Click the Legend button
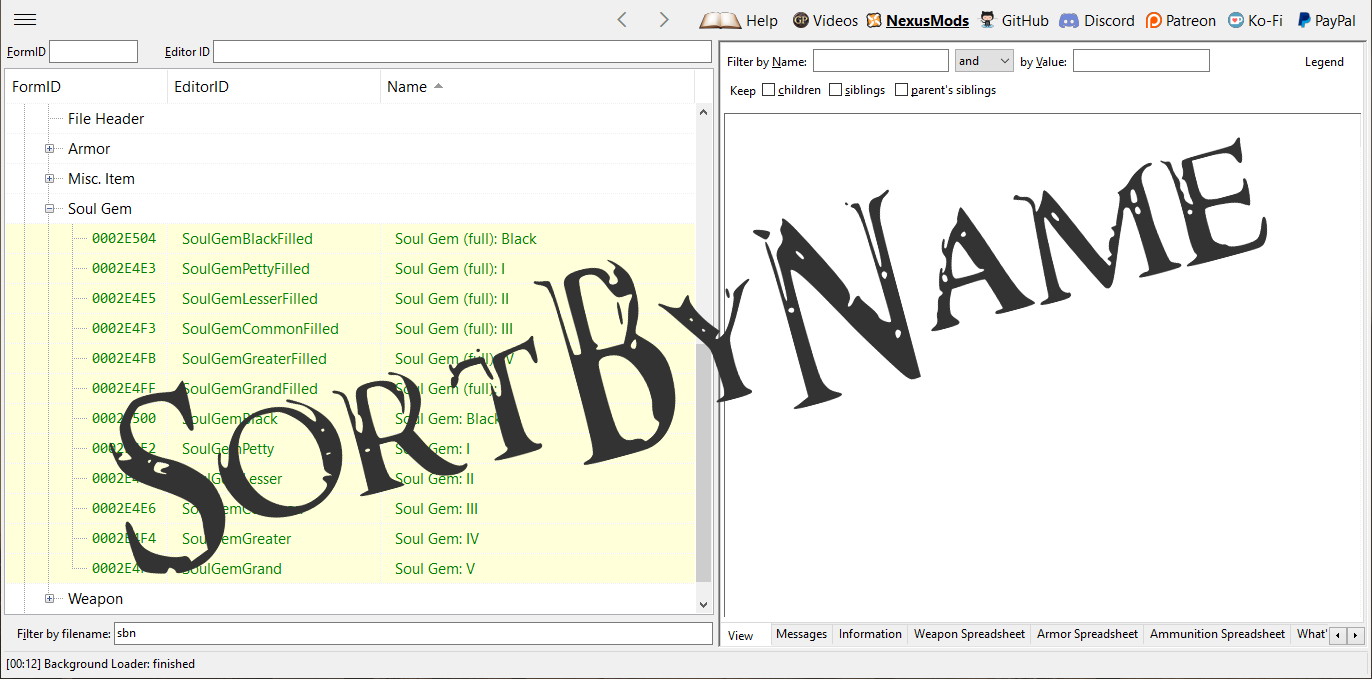Screen dimensions: 1372x679 click(1324, 62)
